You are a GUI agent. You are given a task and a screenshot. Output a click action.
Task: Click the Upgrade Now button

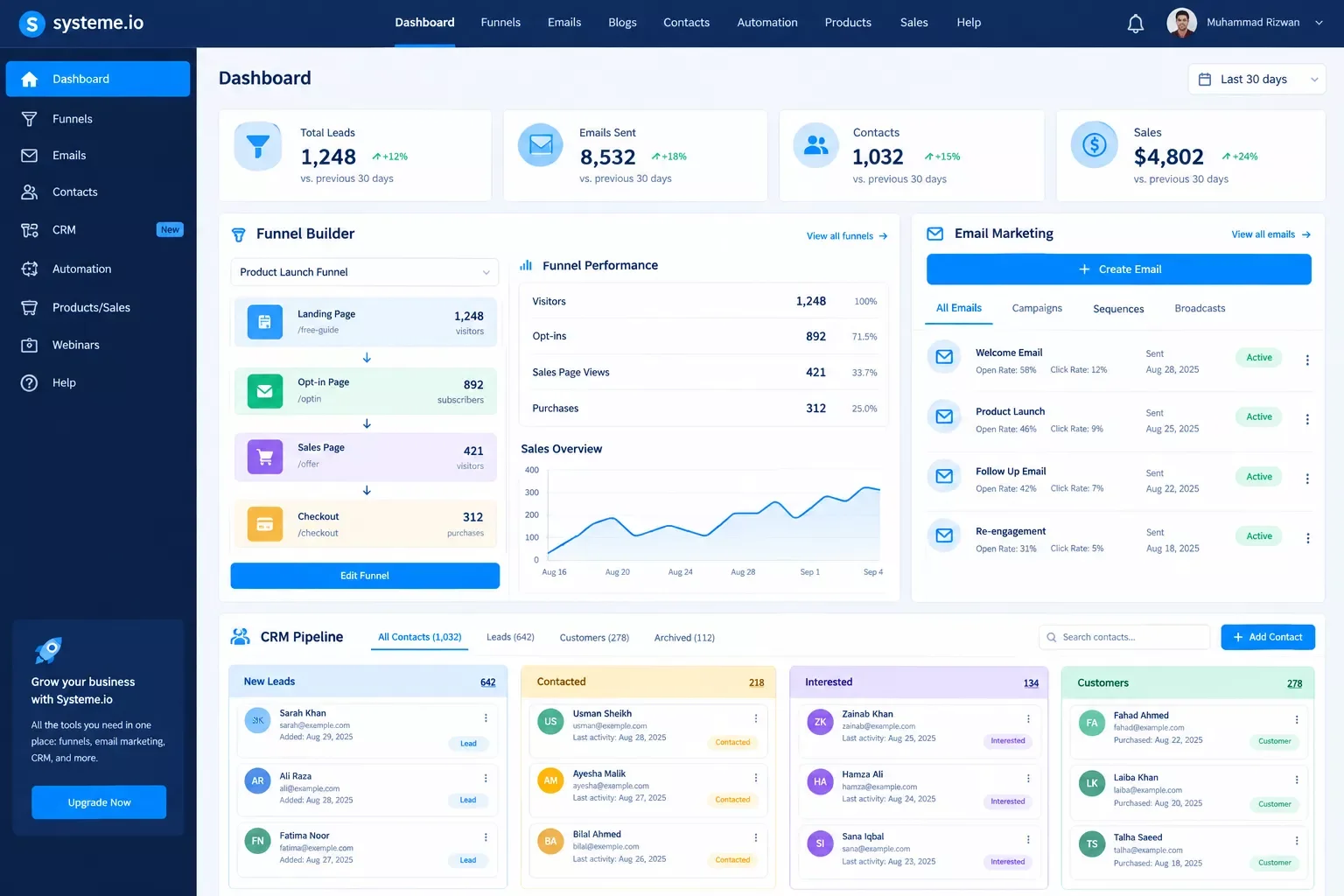pyautogui.click(x=99, y=802)
